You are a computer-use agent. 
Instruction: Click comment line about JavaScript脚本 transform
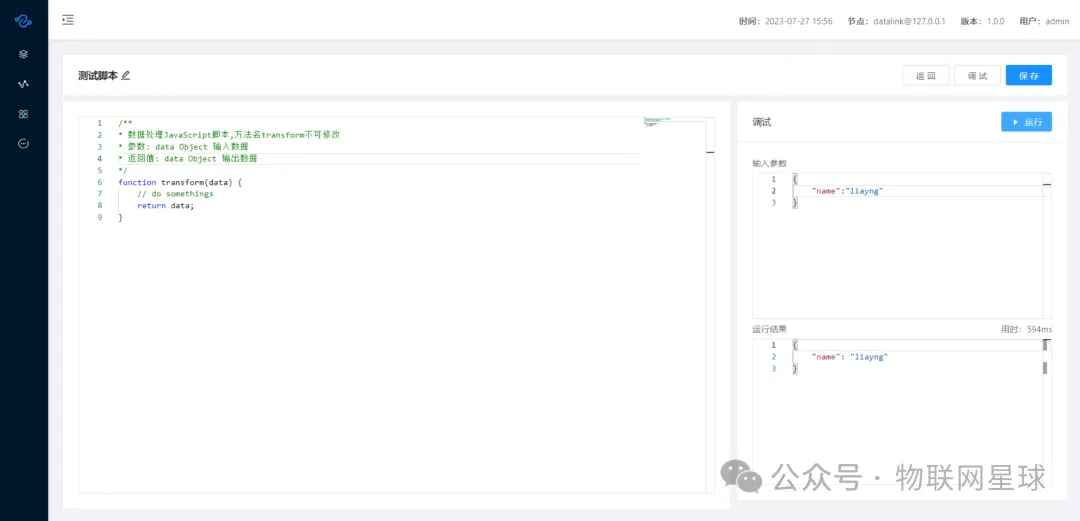tap(229, 135)
